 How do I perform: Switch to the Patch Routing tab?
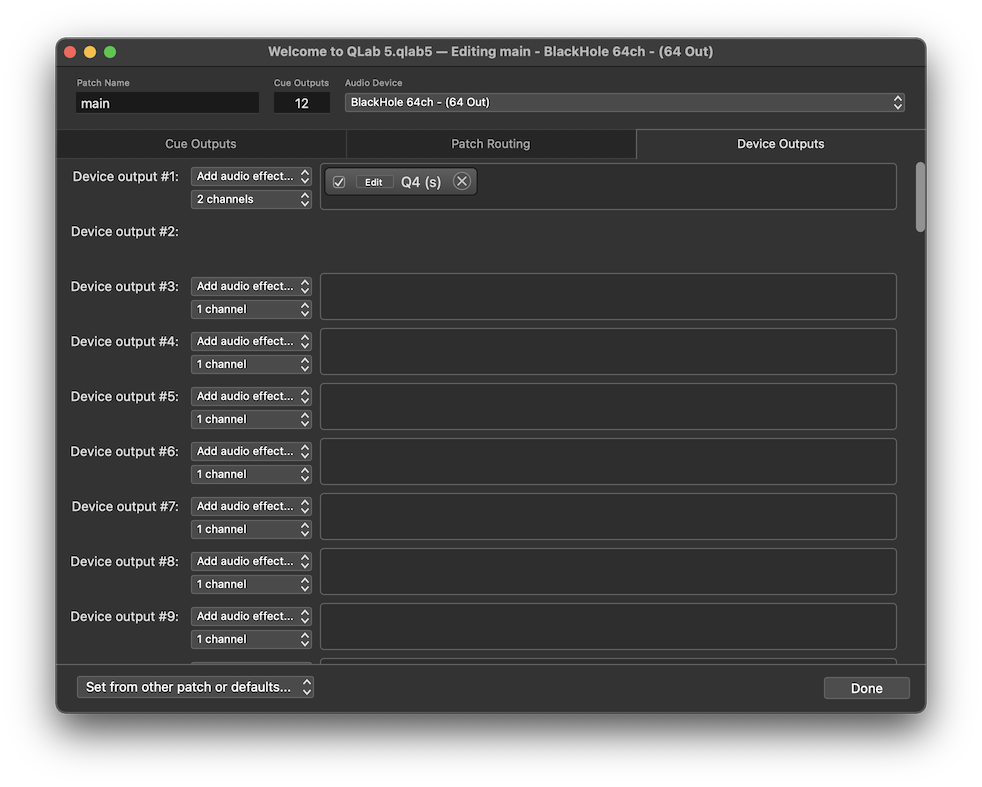tap(490, 143)
